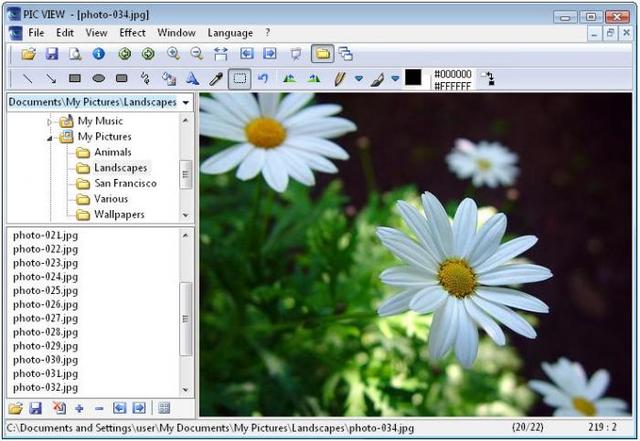Collapse the My Pictures tree node
Viewport: 640px width, 441px height.
pos(49,138)
